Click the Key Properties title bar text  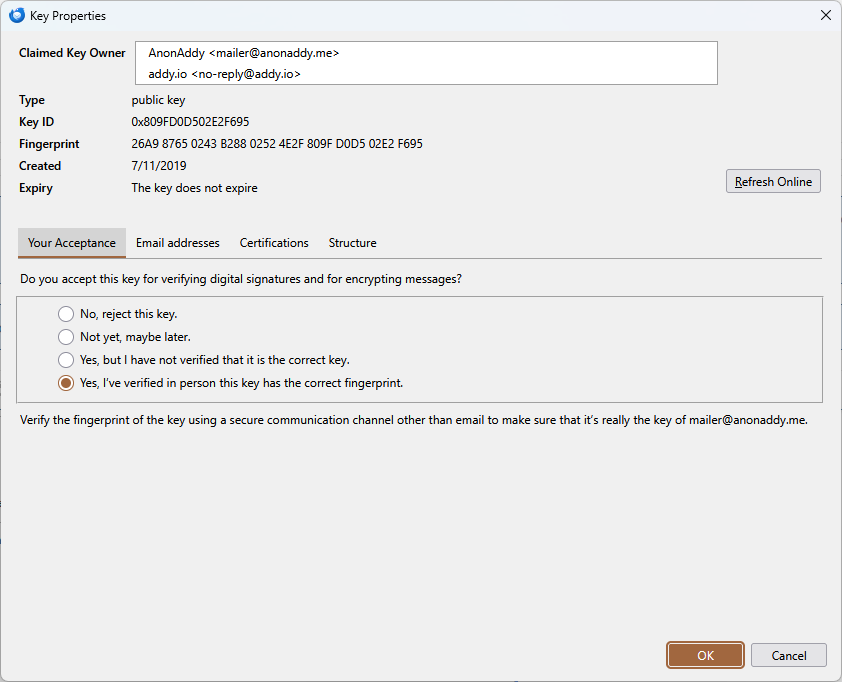pyautogui.click(x=68, y=16)
